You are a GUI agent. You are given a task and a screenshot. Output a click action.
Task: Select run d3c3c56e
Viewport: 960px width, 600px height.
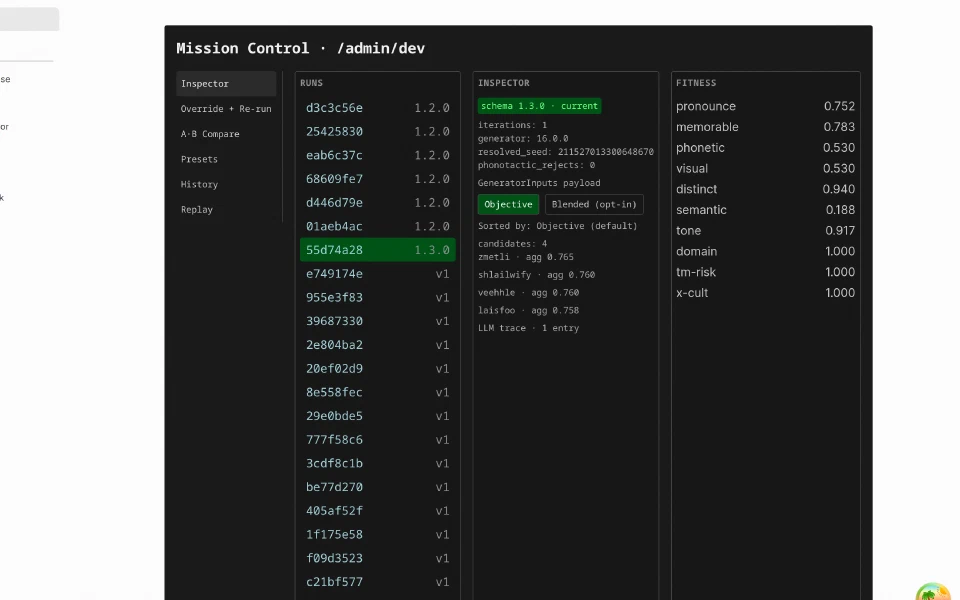(378, 108)
